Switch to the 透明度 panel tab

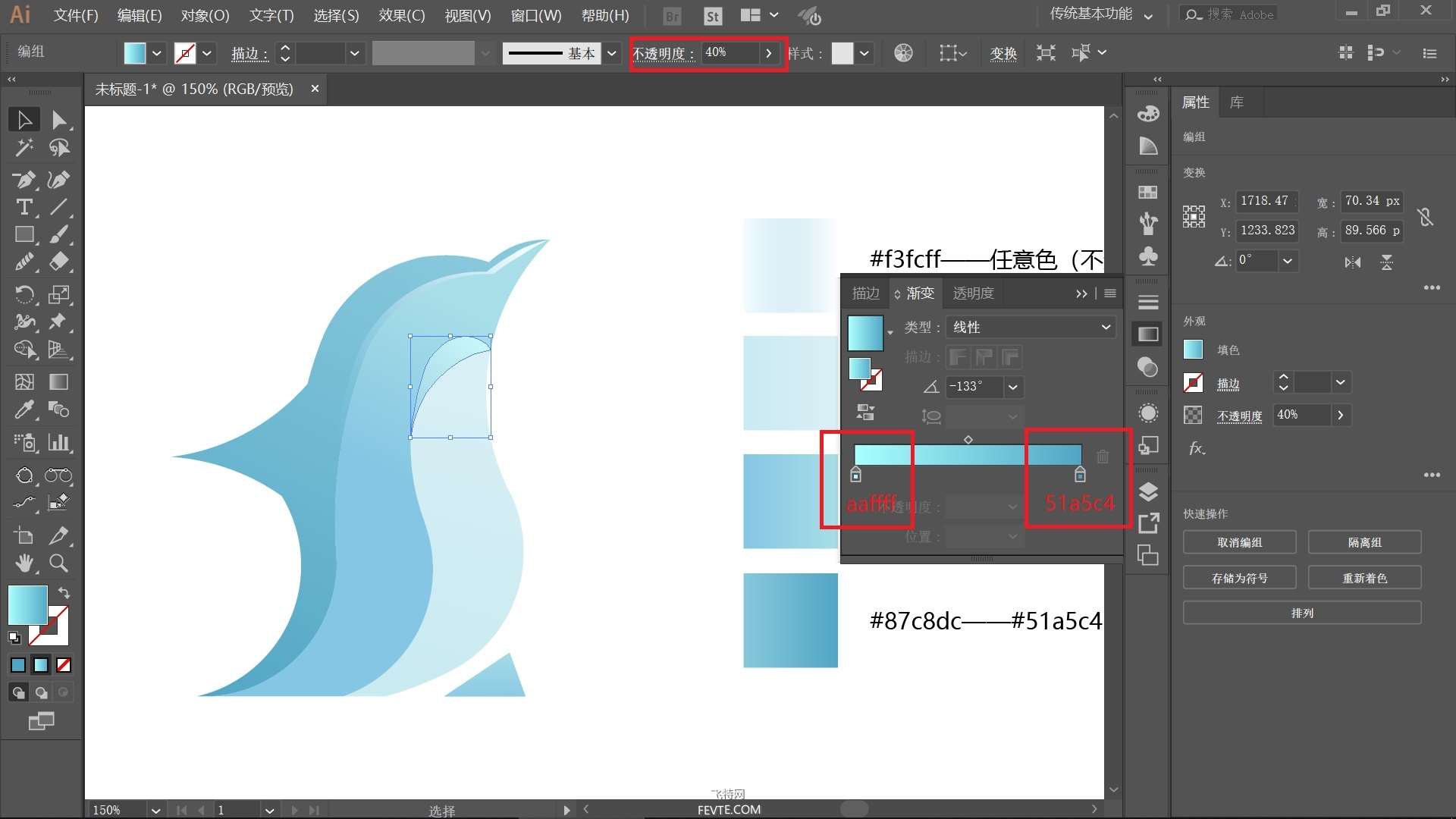[973, 293]
